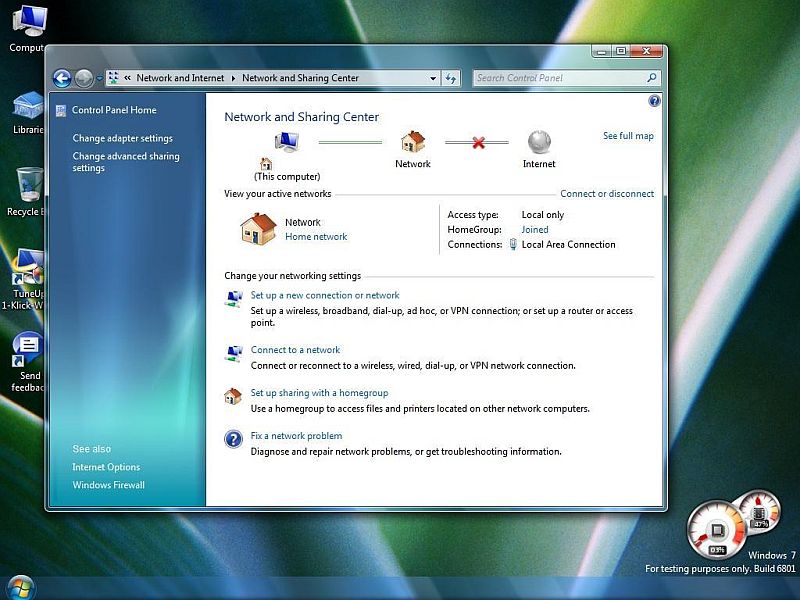
Task: Open See full map
Action: click(628, 136)
